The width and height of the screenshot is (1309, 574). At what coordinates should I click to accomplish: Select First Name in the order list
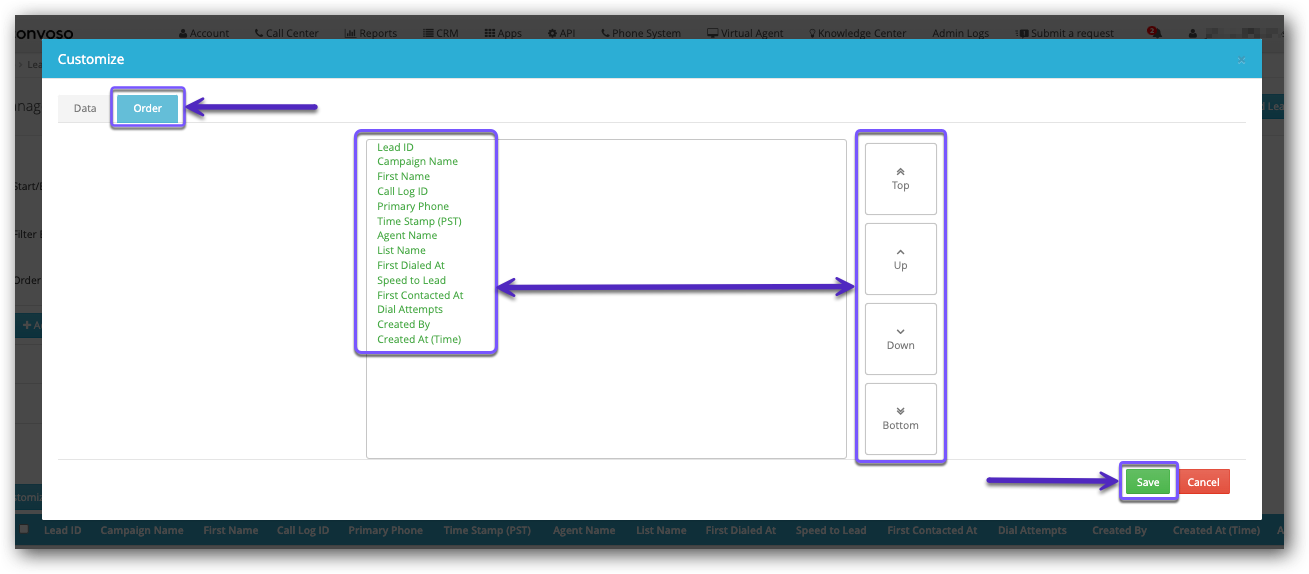click(403, 176)
